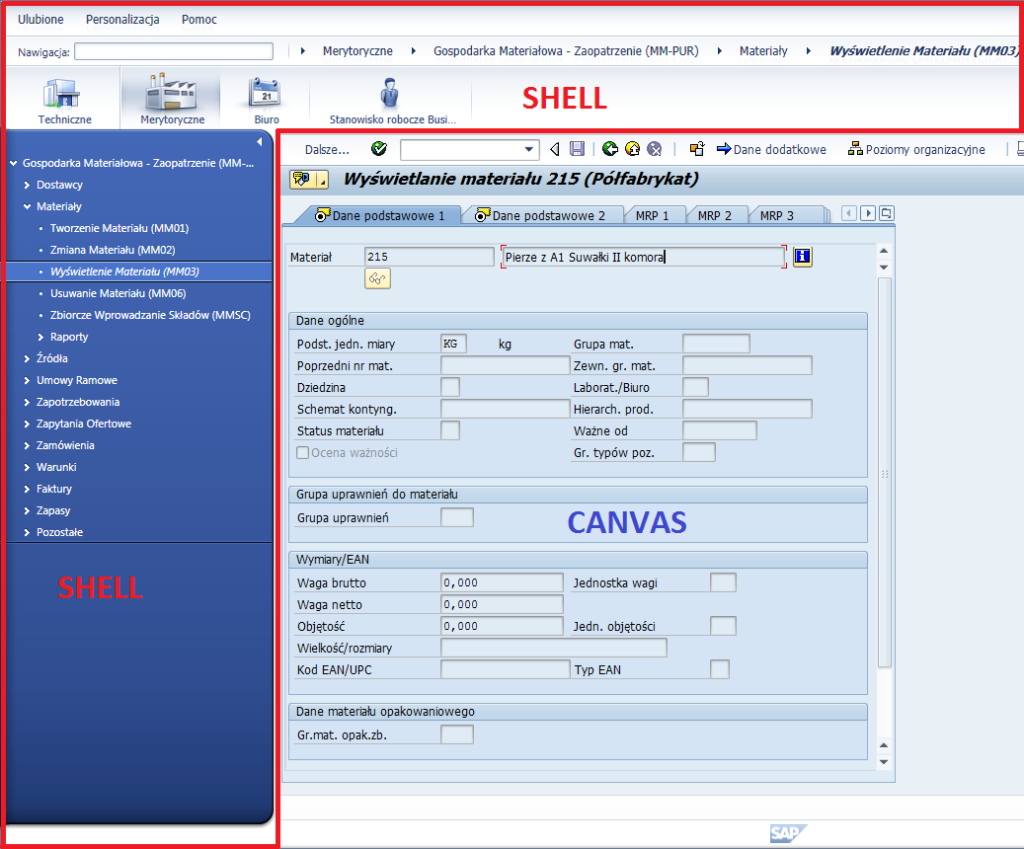Click the material info icon
The image size is (1024, 849).
click(x=802, y=257)
